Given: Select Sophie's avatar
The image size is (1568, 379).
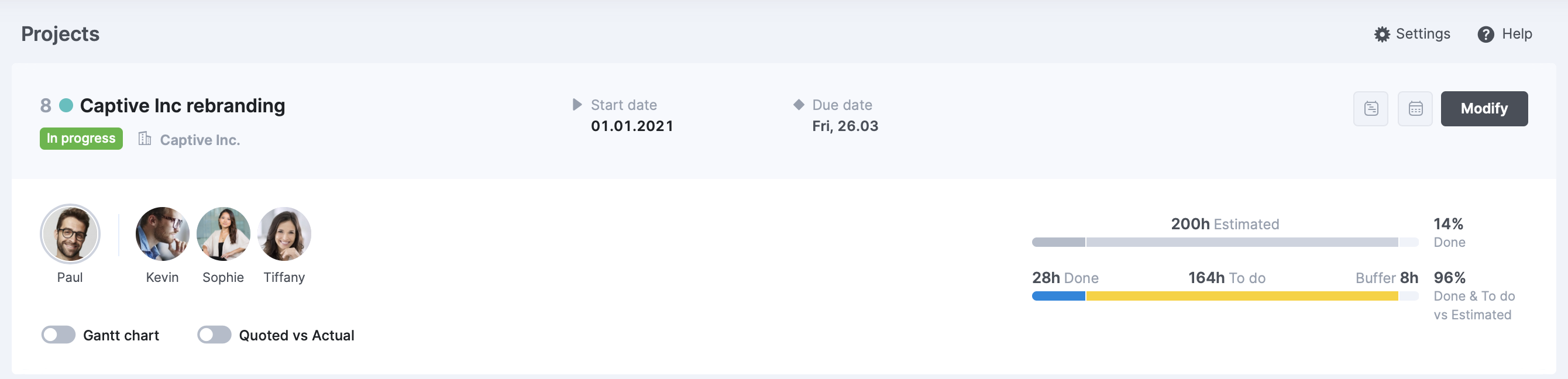Looking at the screenshot, I should tap(223, 233).
